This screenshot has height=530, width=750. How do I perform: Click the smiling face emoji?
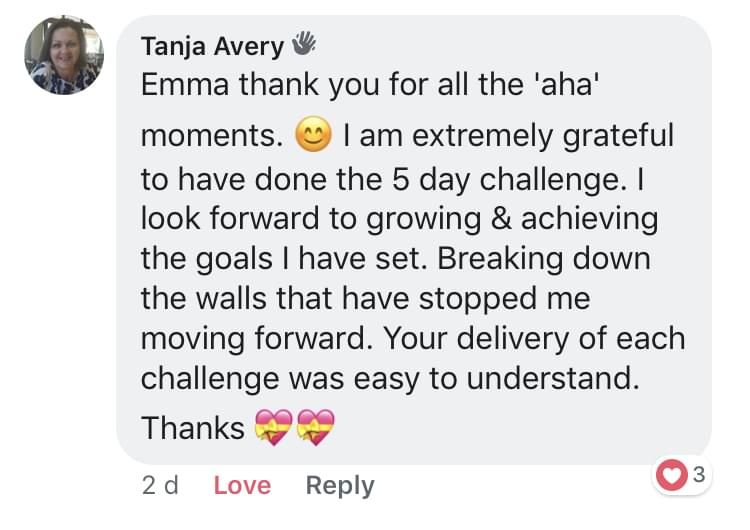pyautogui.click(x=313, y=137)
